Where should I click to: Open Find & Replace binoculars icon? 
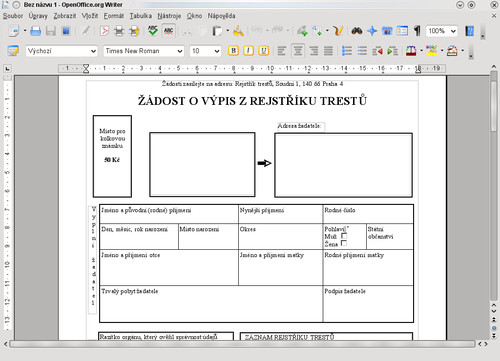click(357, 31)
